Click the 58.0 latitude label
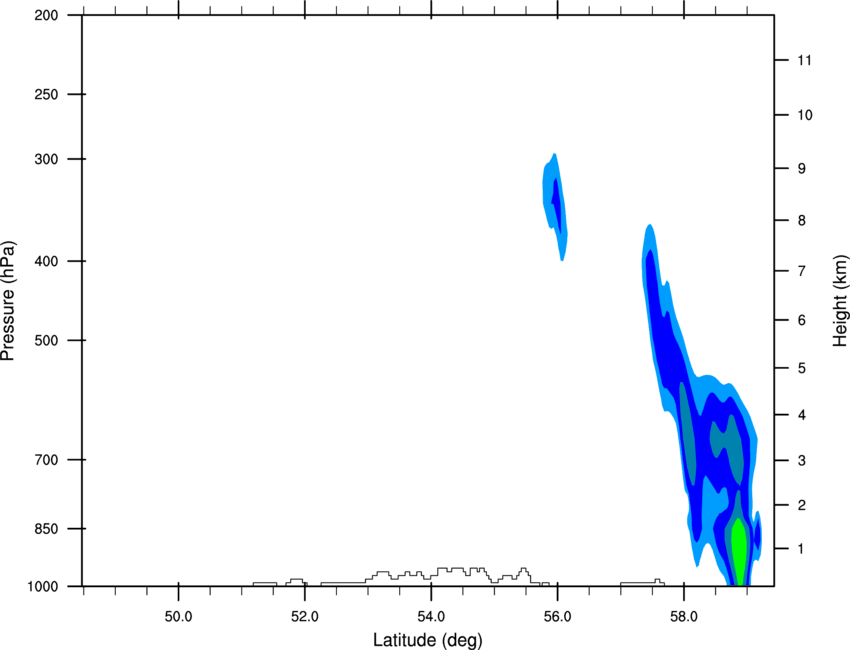Viewport: 850px width, 650px height. click(x=684, y=616)
